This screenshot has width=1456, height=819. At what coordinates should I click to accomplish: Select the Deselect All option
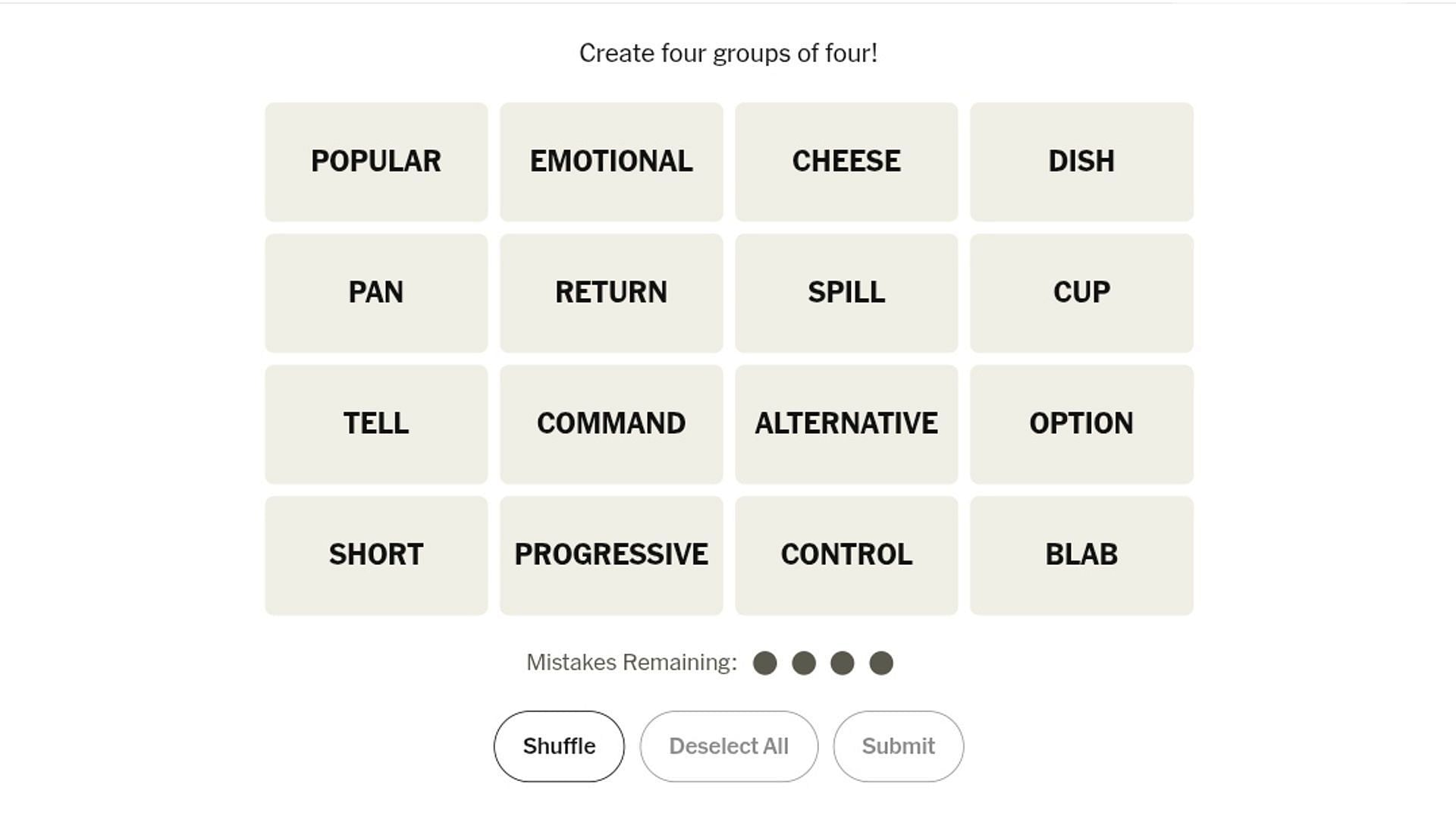point(728,746)
